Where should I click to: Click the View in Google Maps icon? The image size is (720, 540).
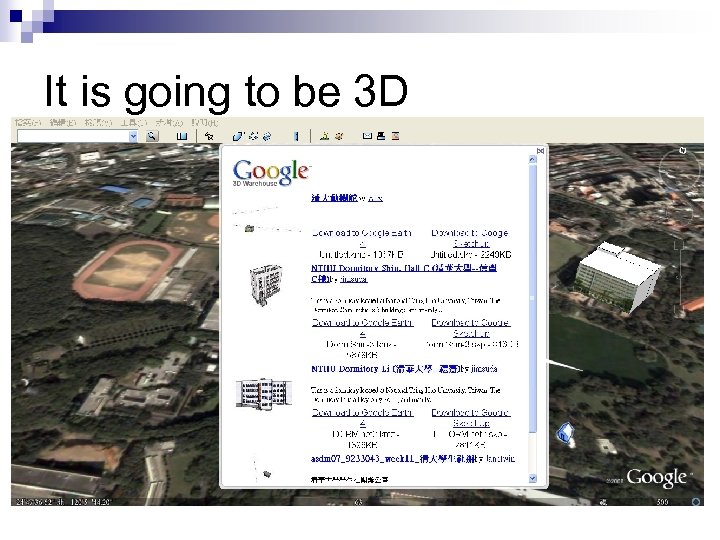[x=395, y=136]
